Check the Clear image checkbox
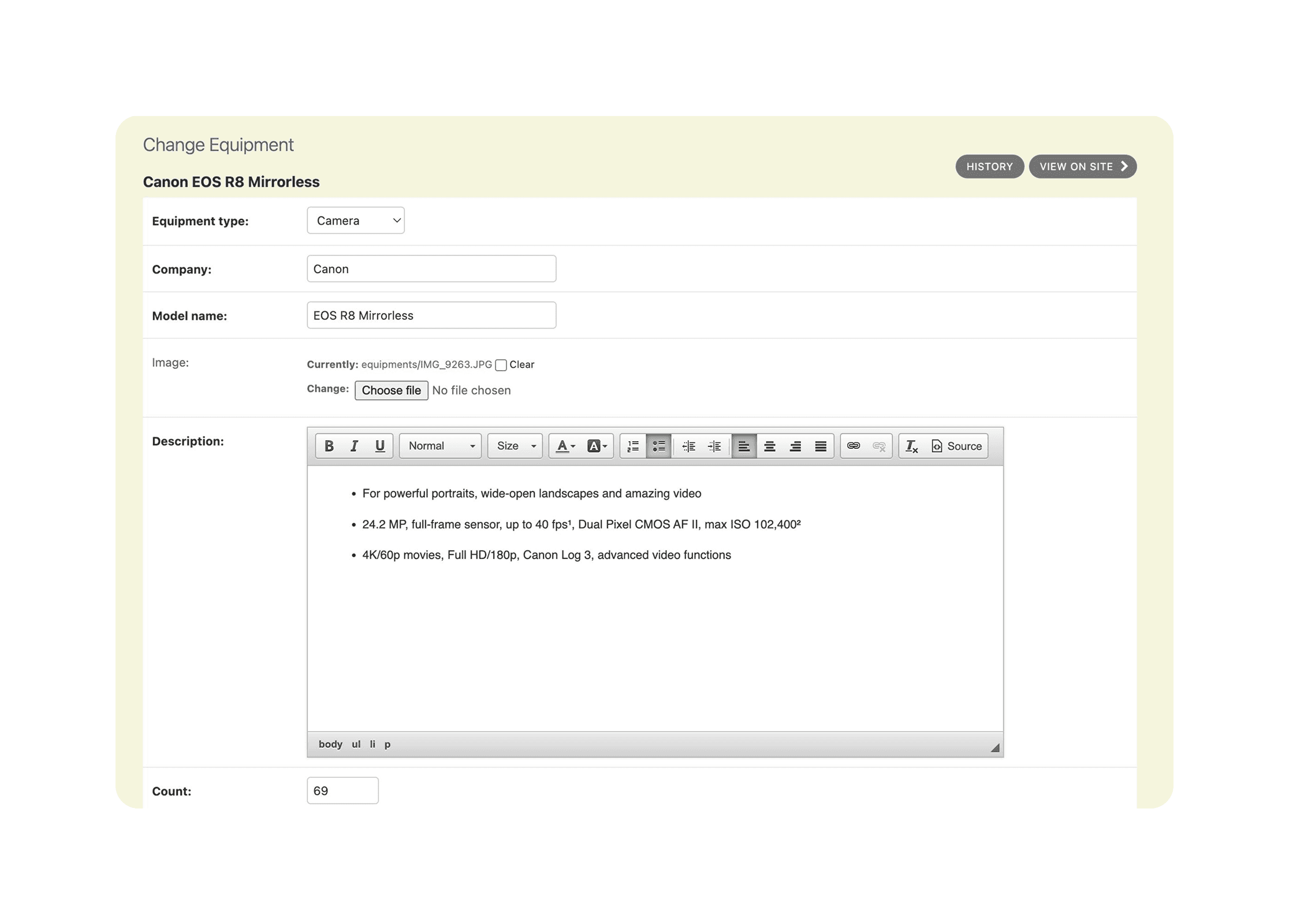This screenshot has width=1289, height=924. 501,365
